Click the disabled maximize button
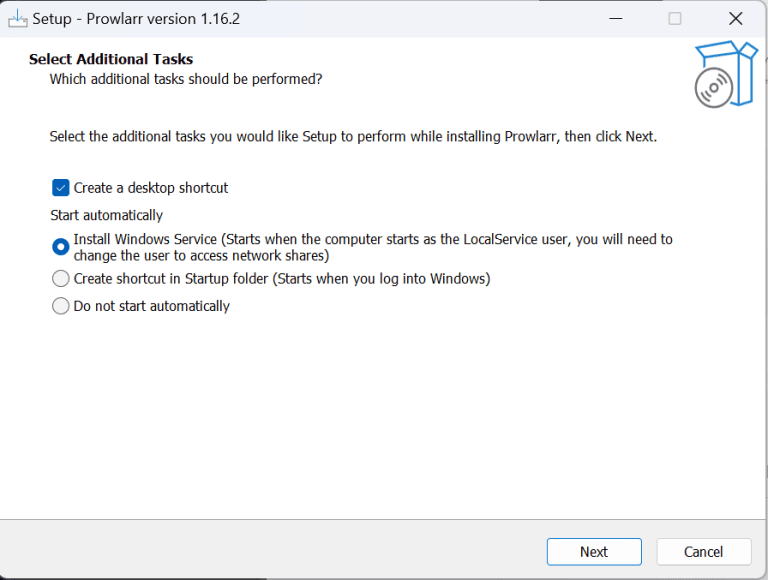Image resolution: width=768 pixels, height=580 pixels. 675,18
